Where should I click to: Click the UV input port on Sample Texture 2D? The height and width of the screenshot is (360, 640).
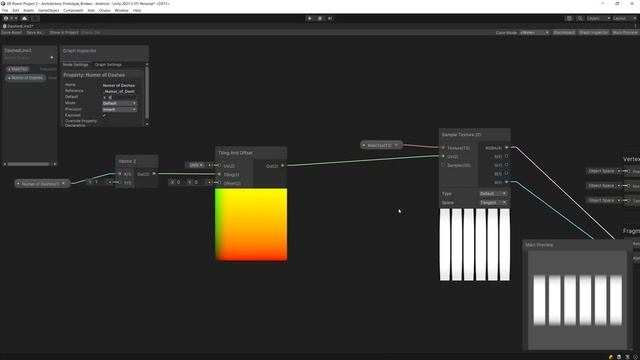(443, 156)
